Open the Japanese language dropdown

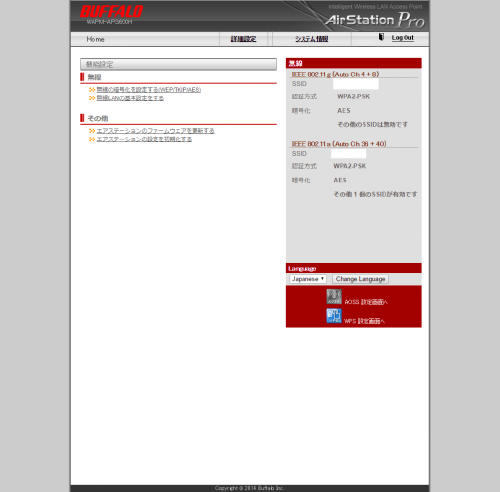(308, 279)
